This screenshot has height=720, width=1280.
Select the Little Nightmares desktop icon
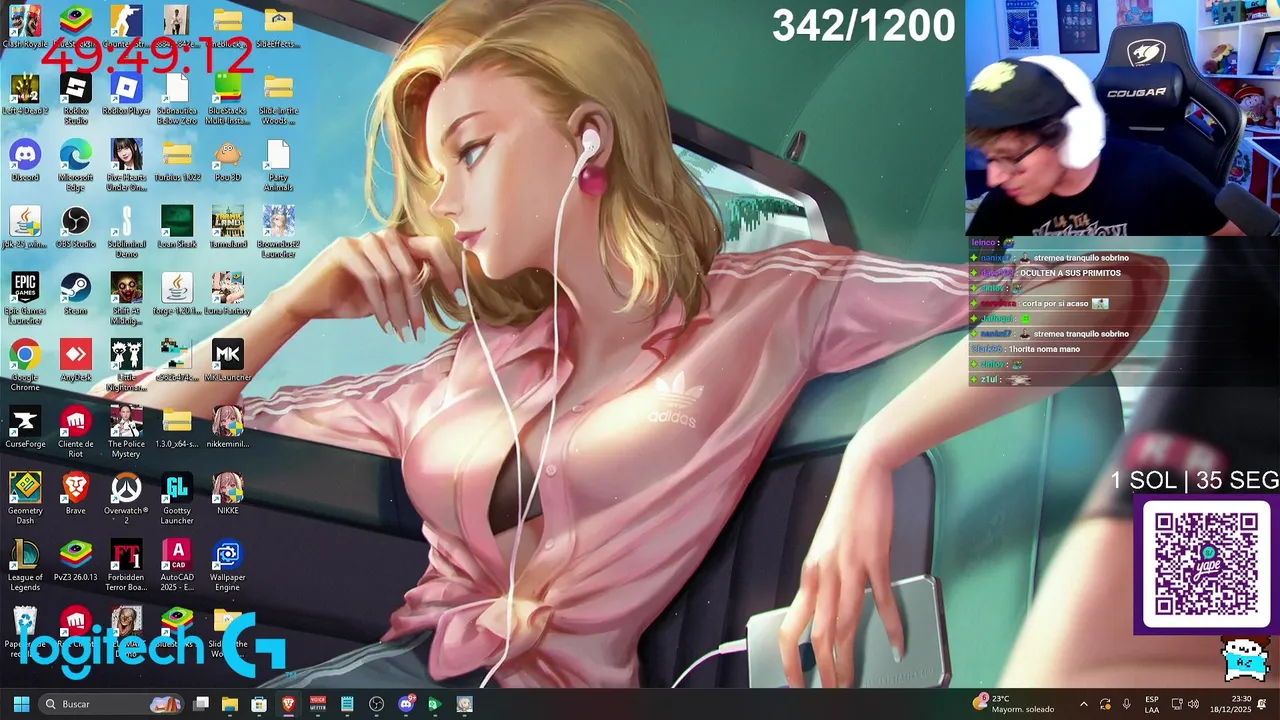(x=126, y=366)
